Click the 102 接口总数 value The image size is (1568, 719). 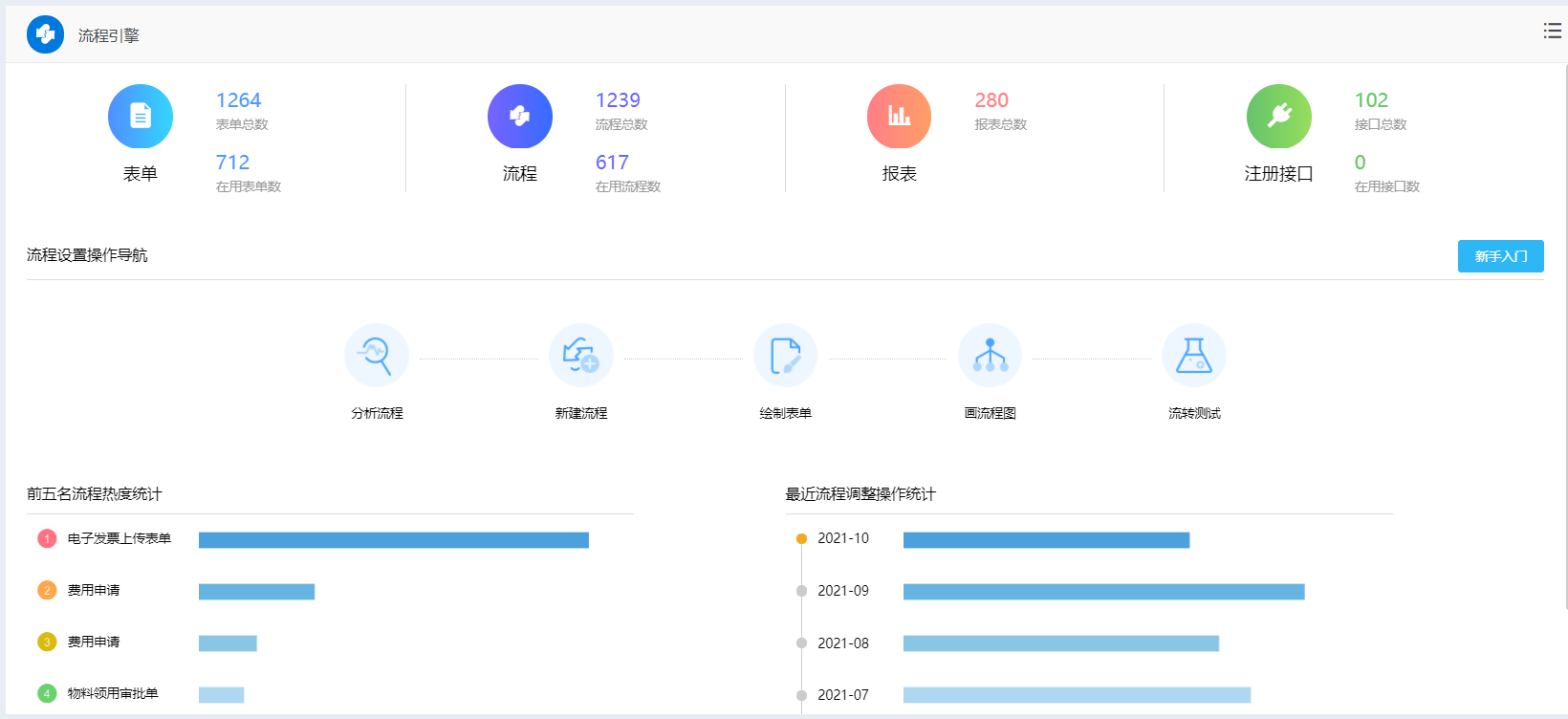[x=1372, y=100]
